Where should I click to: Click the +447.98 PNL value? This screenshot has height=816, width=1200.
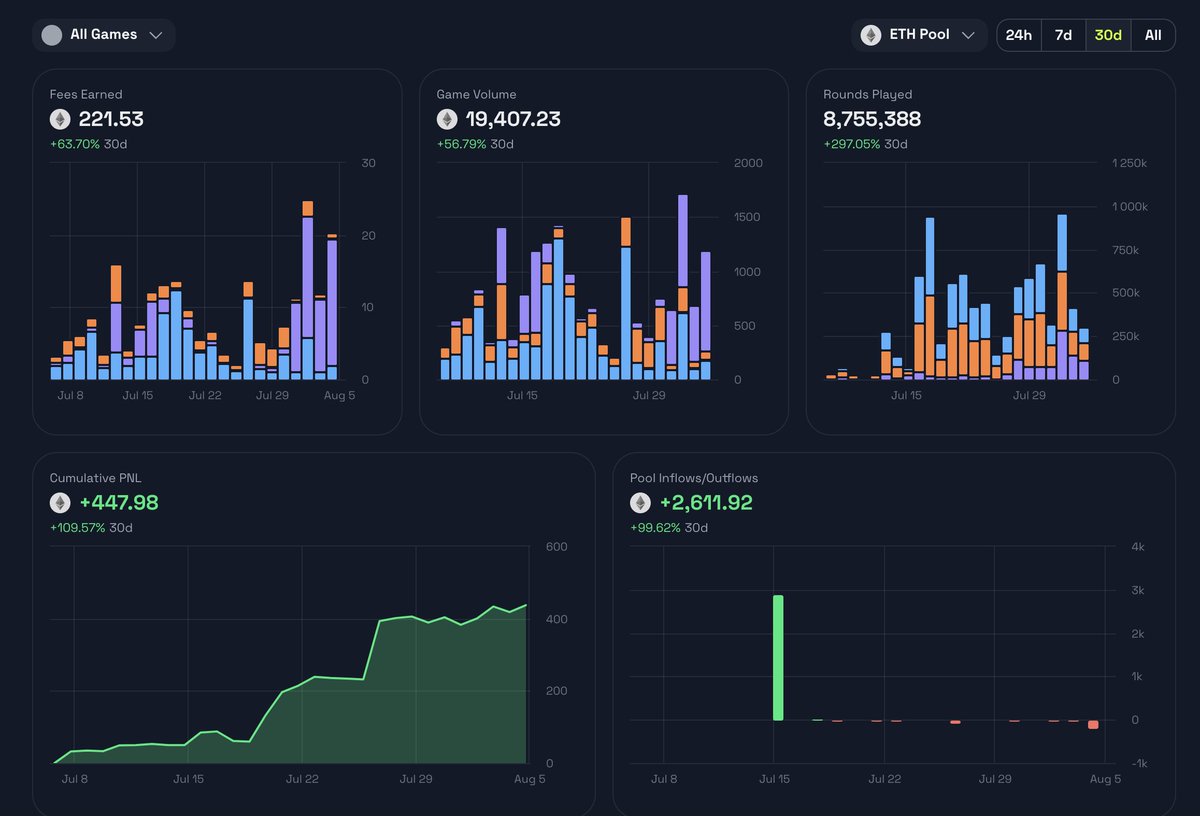point(119,503)
